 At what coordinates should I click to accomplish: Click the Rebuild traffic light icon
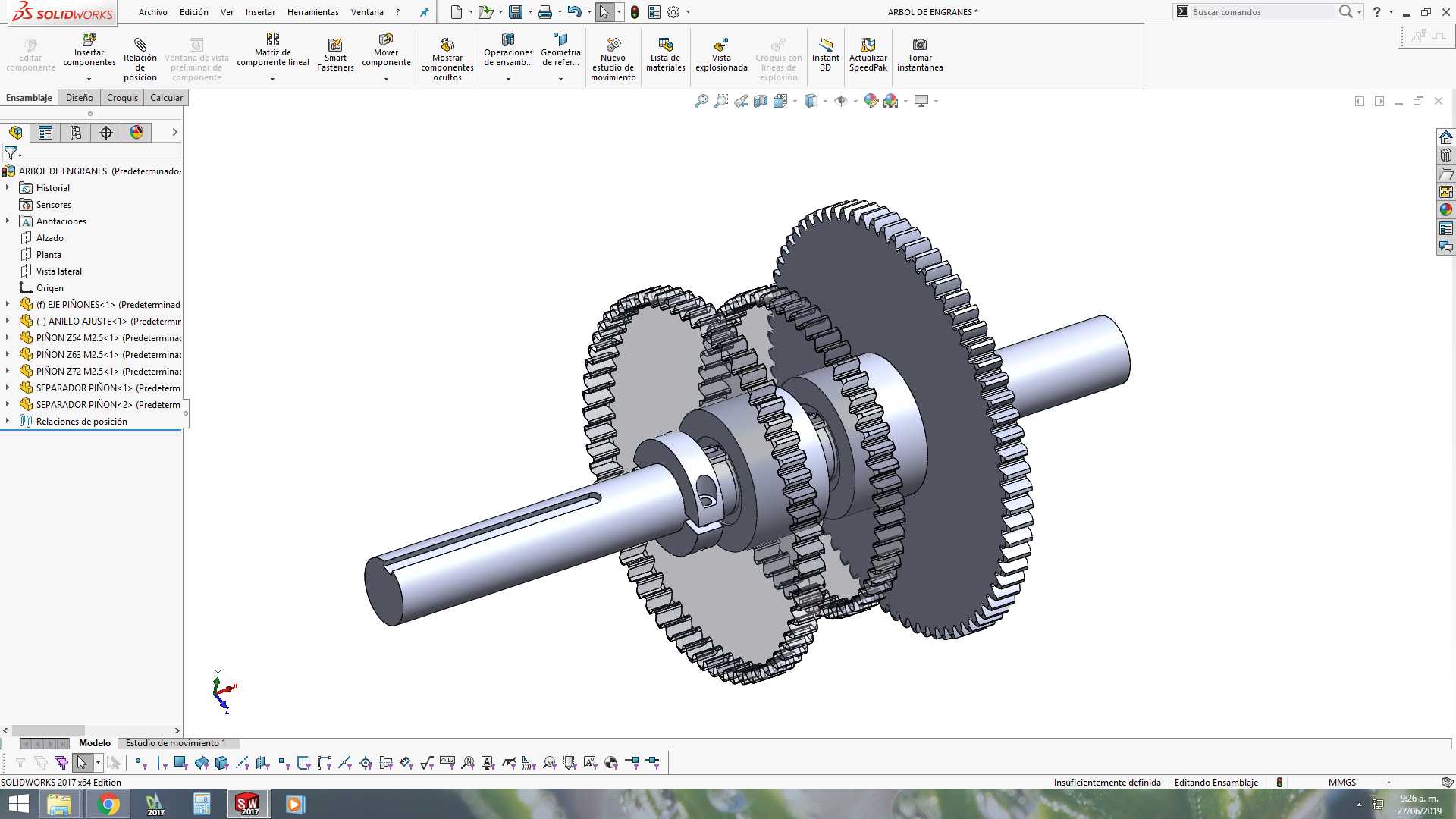(x=635, y=12)
